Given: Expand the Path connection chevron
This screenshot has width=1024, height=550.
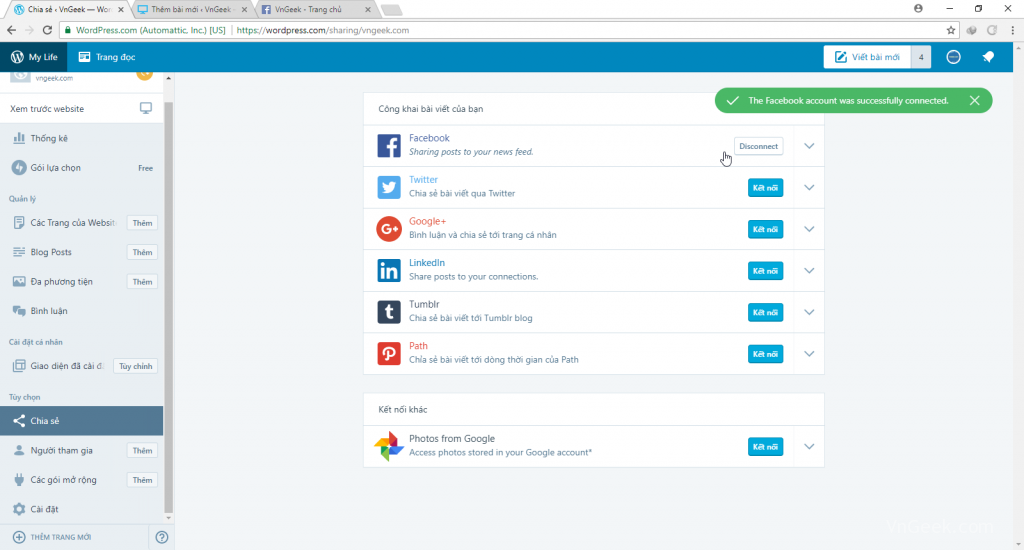Looking at the screenshot, I should click(809, 353).
